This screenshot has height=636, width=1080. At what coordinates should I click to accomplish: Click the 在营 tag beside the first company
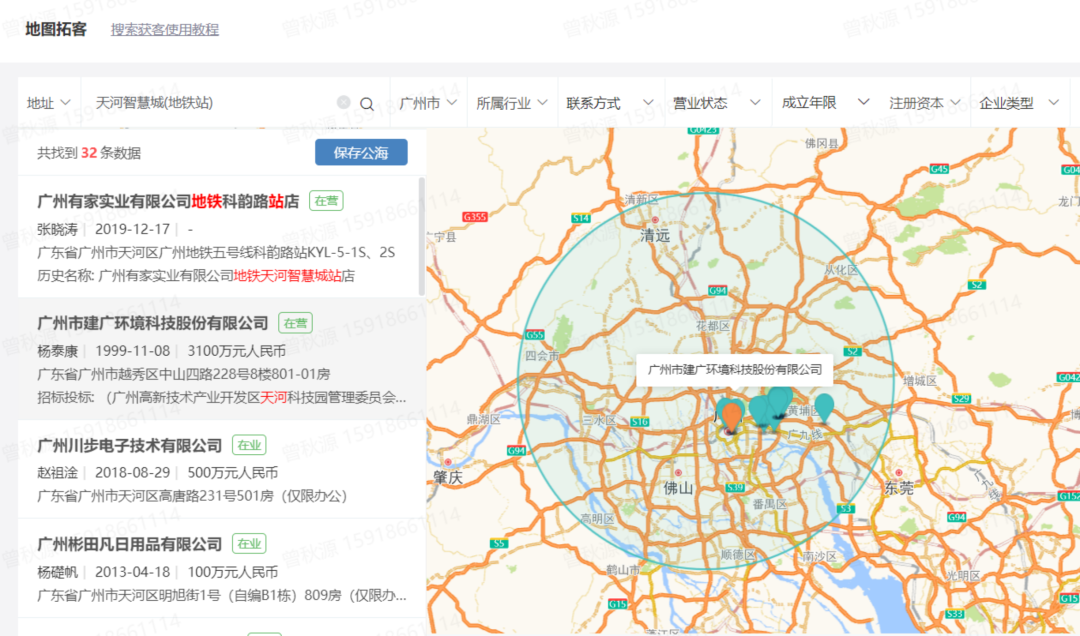click(329, 200)
